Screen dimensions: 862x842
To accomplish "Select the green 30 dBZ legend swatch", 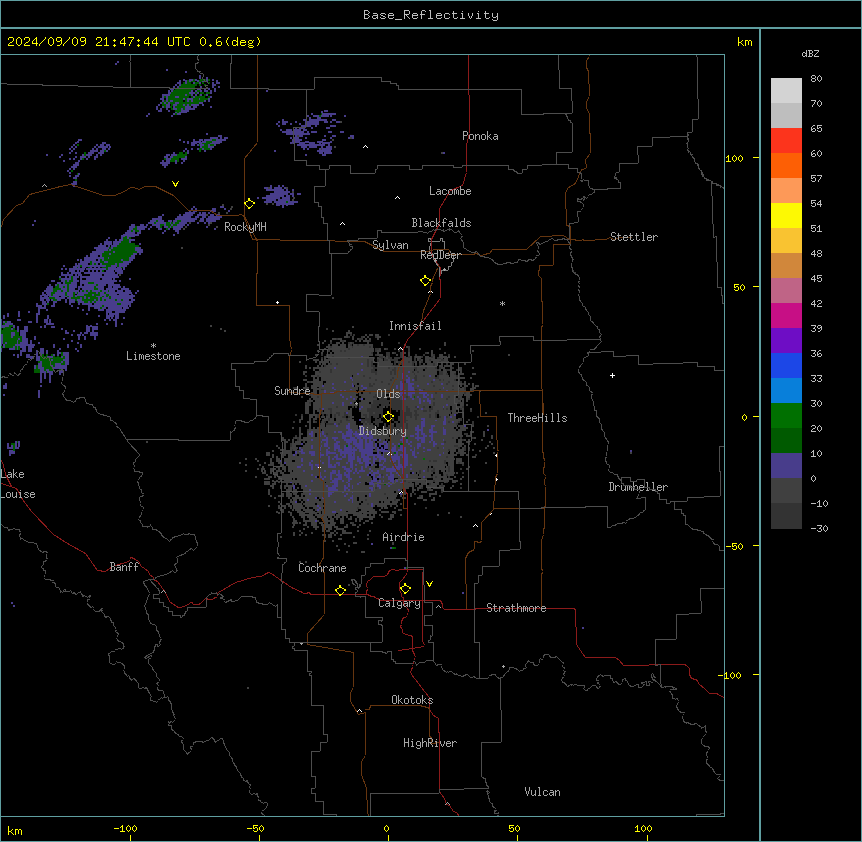I will [786, 416].
